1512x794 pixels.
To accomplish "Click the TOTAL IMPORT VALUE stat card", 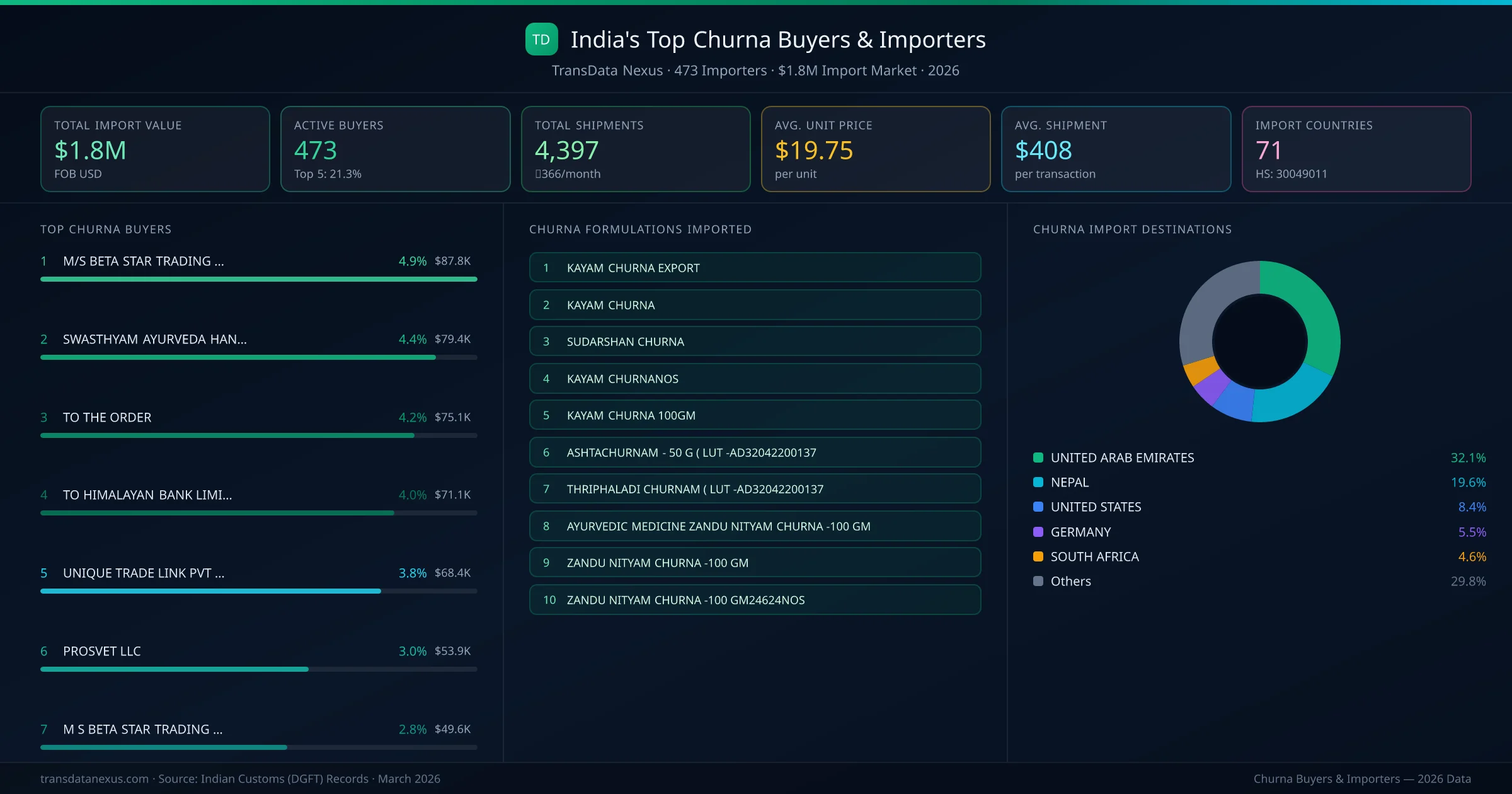I will [154, 149].
